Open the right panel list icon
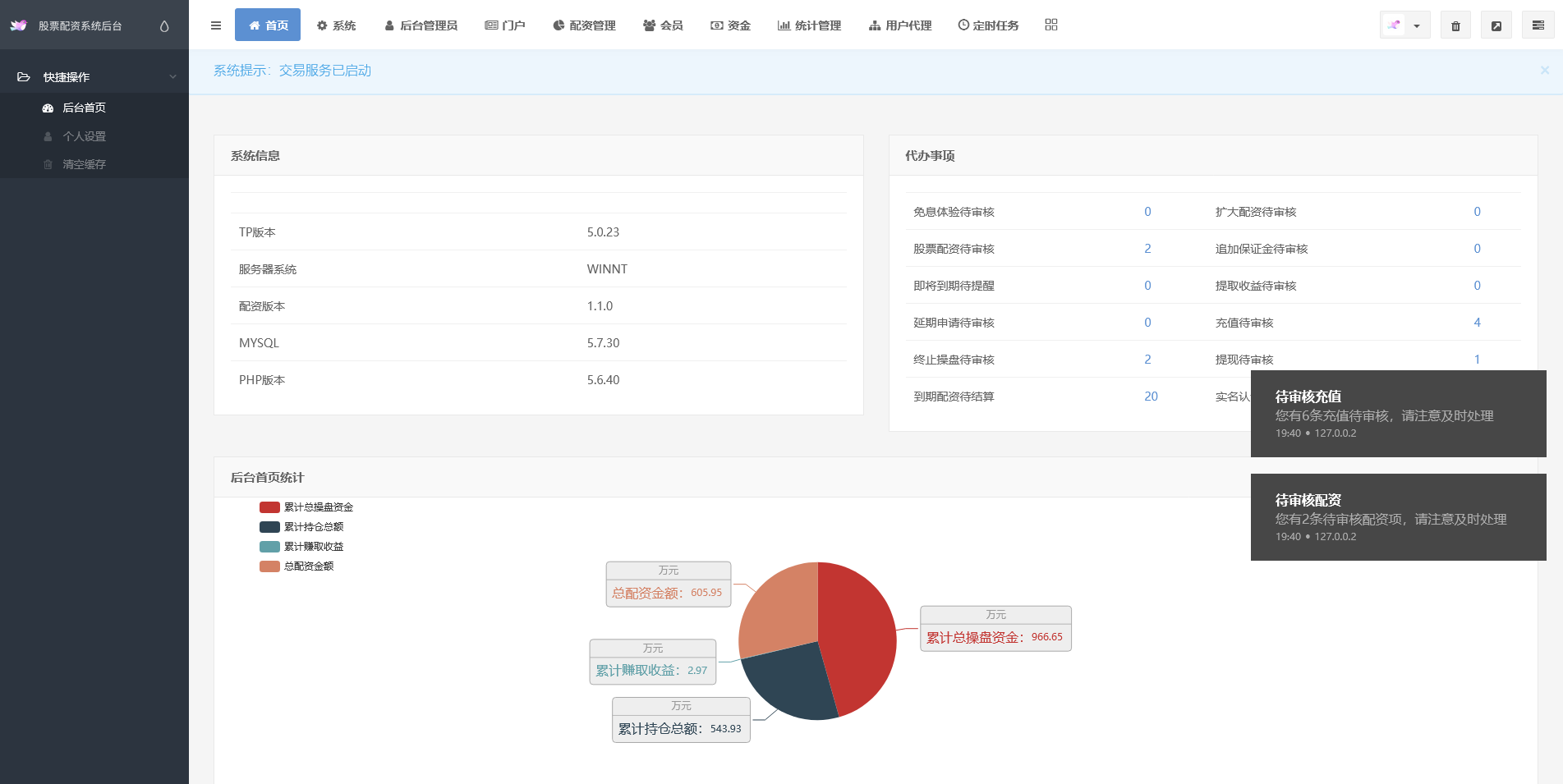Image resolution: width=1563 pixels, height=784 pixels. (1538, 25)
